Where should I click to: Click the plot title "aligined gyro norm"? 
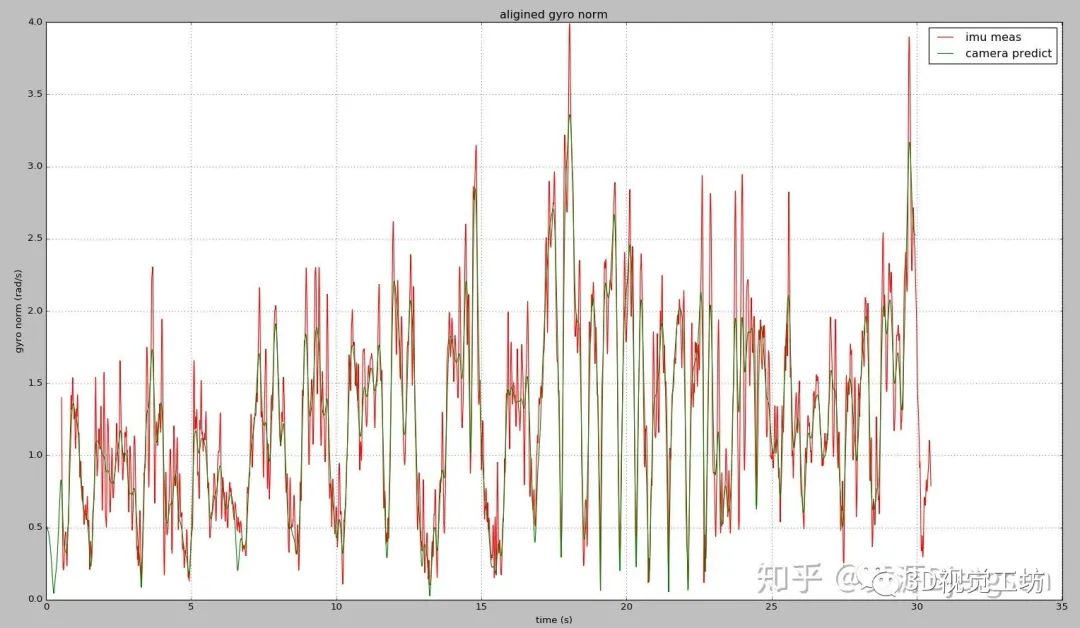tap(553, 14)
